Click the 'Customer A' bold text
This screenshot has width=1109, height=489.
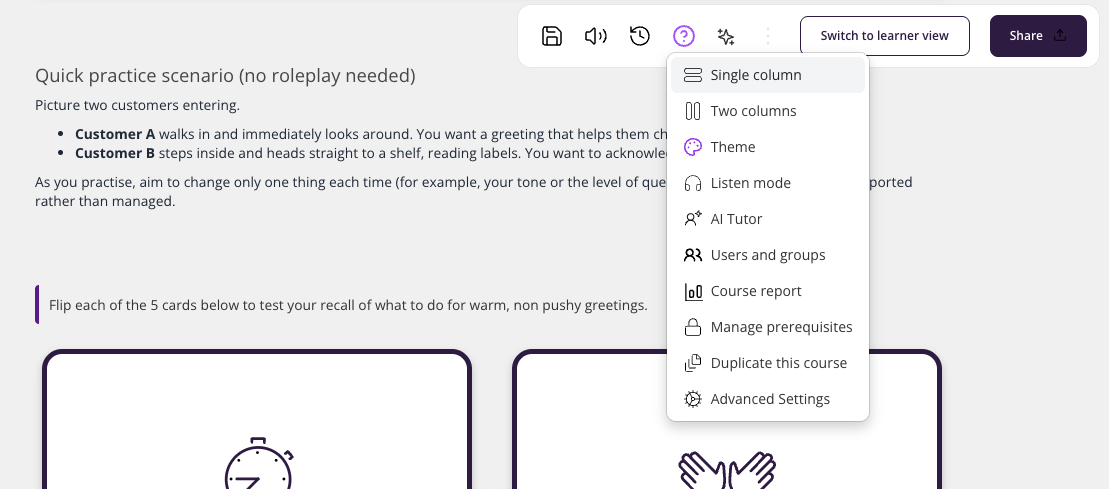(x=115, y=134)
